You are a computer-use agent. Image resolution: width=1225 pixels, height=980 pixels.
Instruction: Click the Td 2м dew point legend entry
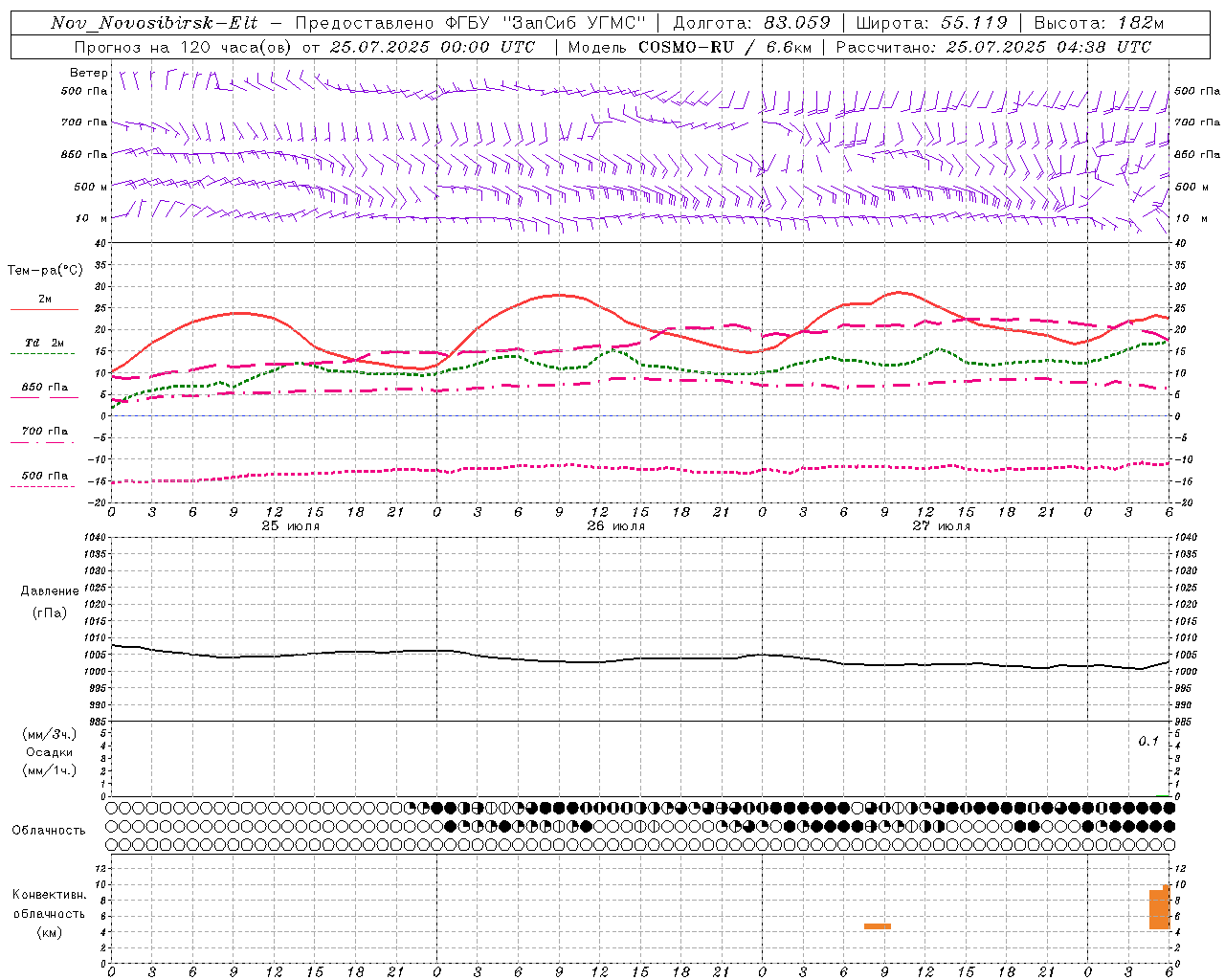click(45, 343)
